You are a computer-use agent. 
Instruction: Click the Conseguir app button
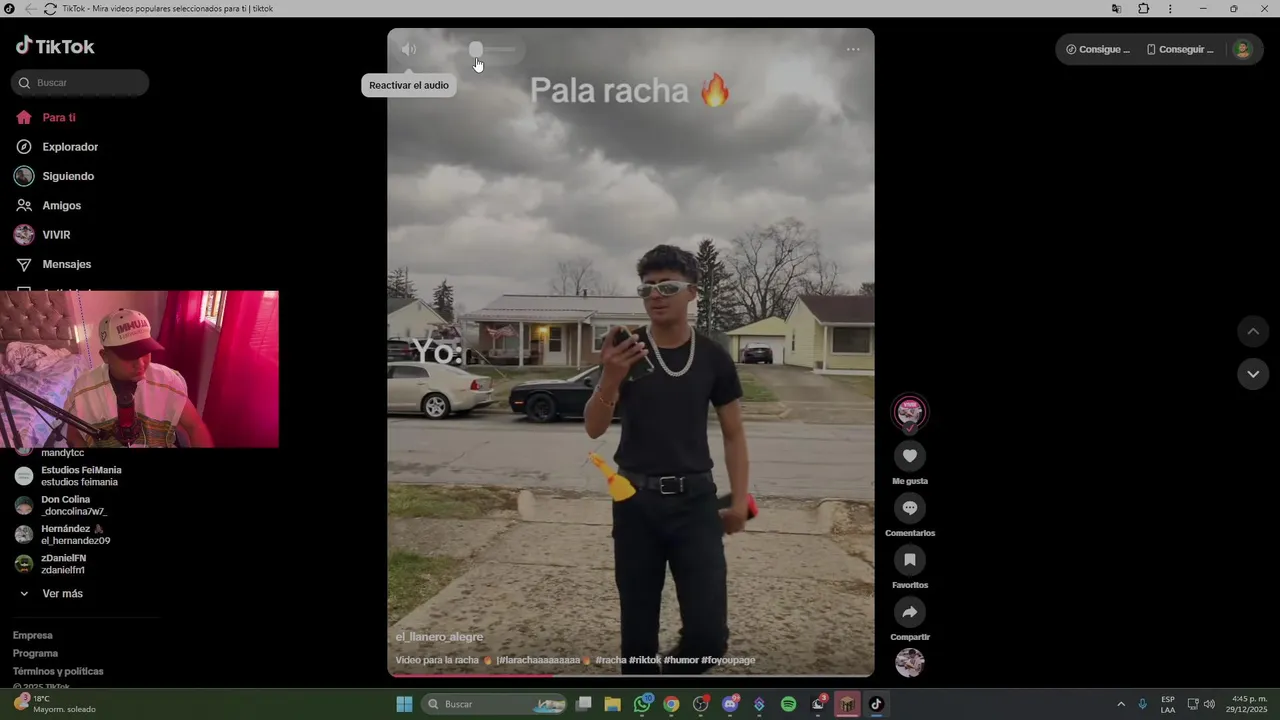click(1180, 49)
